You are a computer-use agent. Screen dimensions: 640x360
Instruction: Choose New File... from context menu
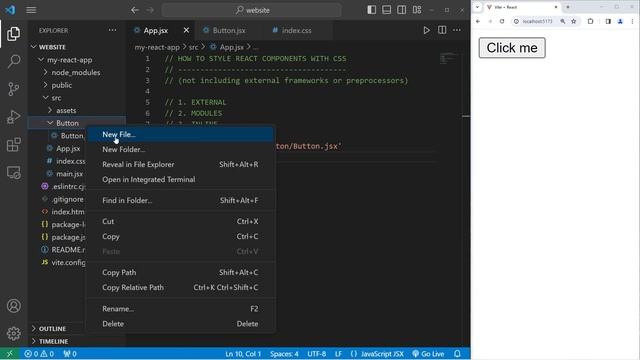point(180,134)
